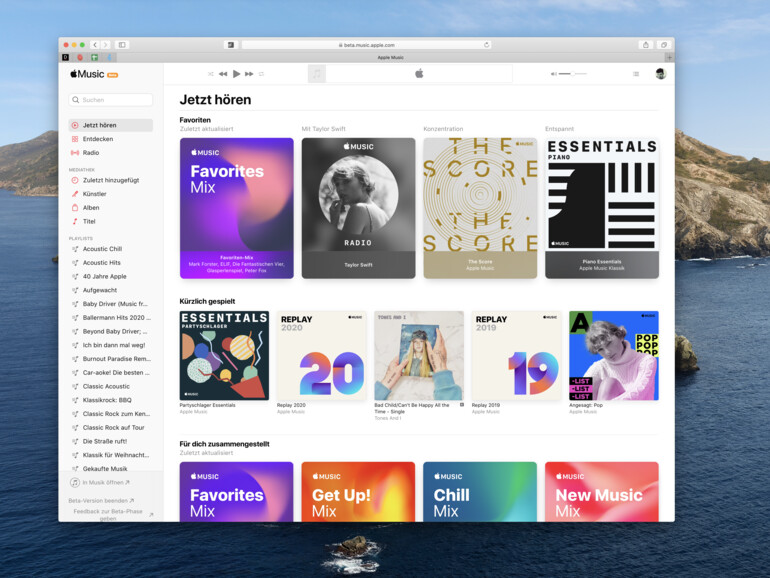Open the Acoustic Chill playlist
Screen dimensions: 770x578
[111, 249]
